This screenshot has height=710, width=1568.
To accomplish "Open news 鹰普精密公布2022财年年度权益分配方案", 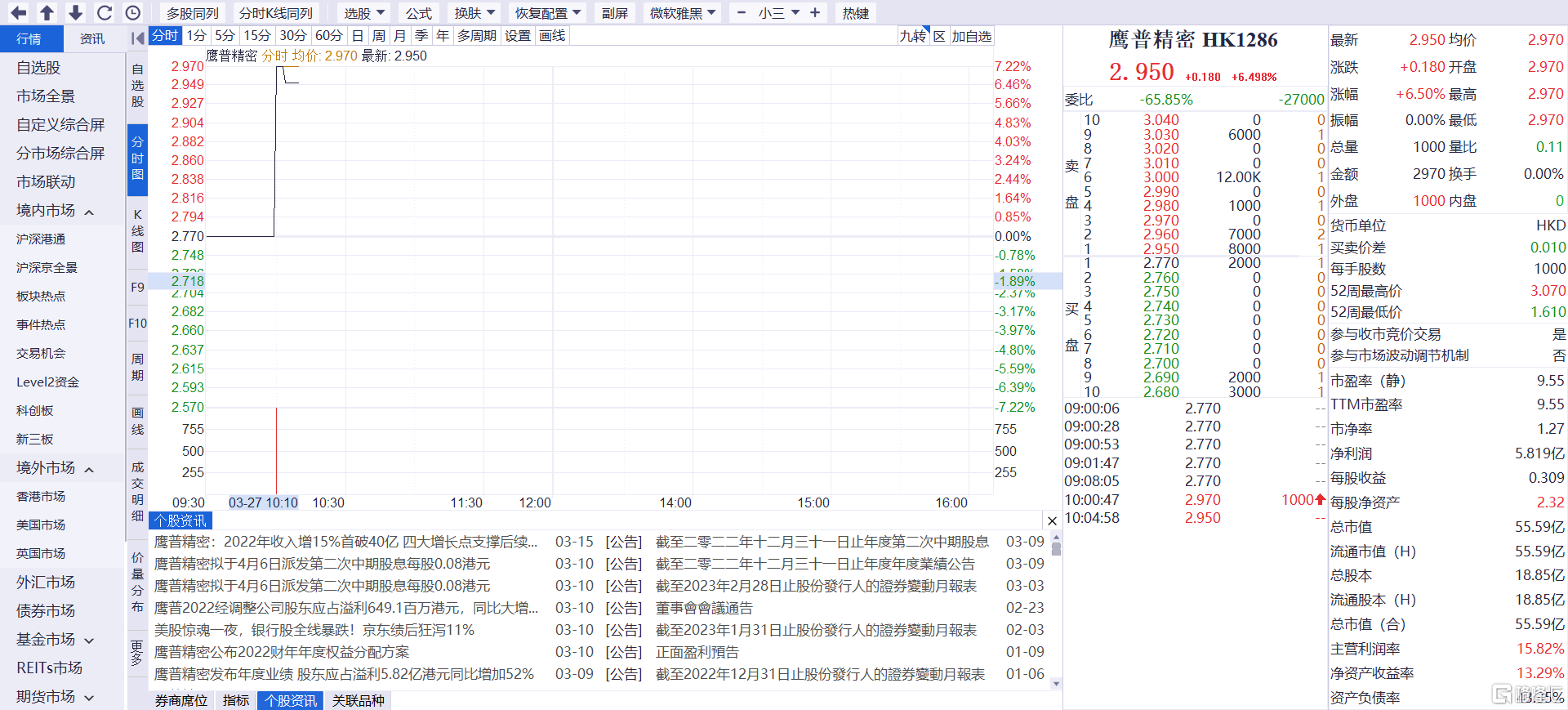I will point(282,652).
